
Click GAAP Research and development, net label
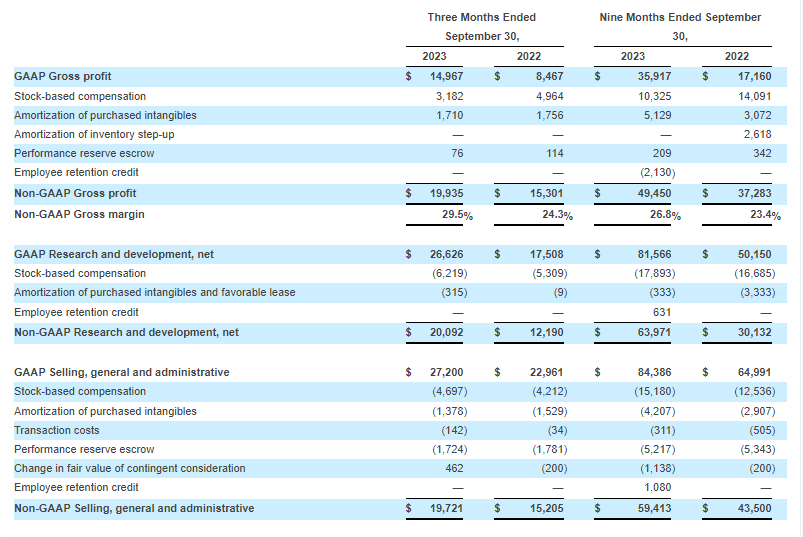coord(113,254)
